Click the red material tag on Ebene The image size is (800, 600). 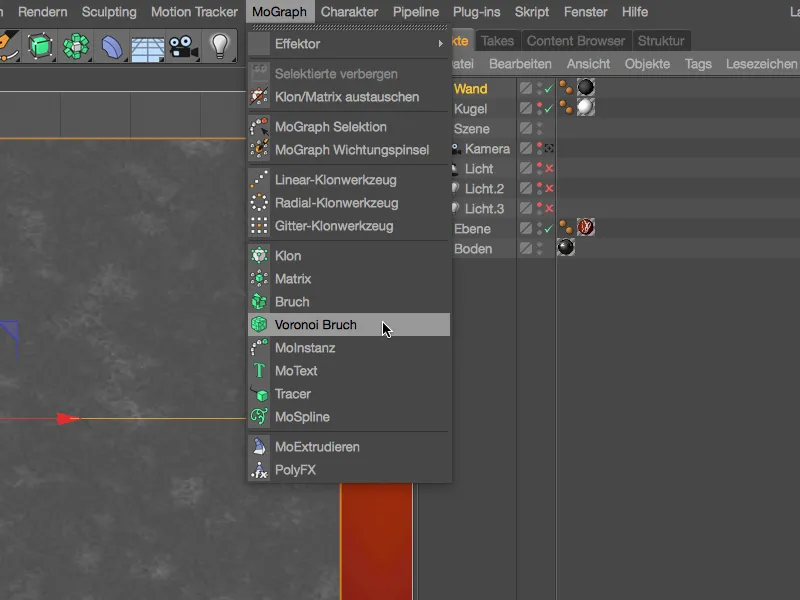click(x=586, y=227)
